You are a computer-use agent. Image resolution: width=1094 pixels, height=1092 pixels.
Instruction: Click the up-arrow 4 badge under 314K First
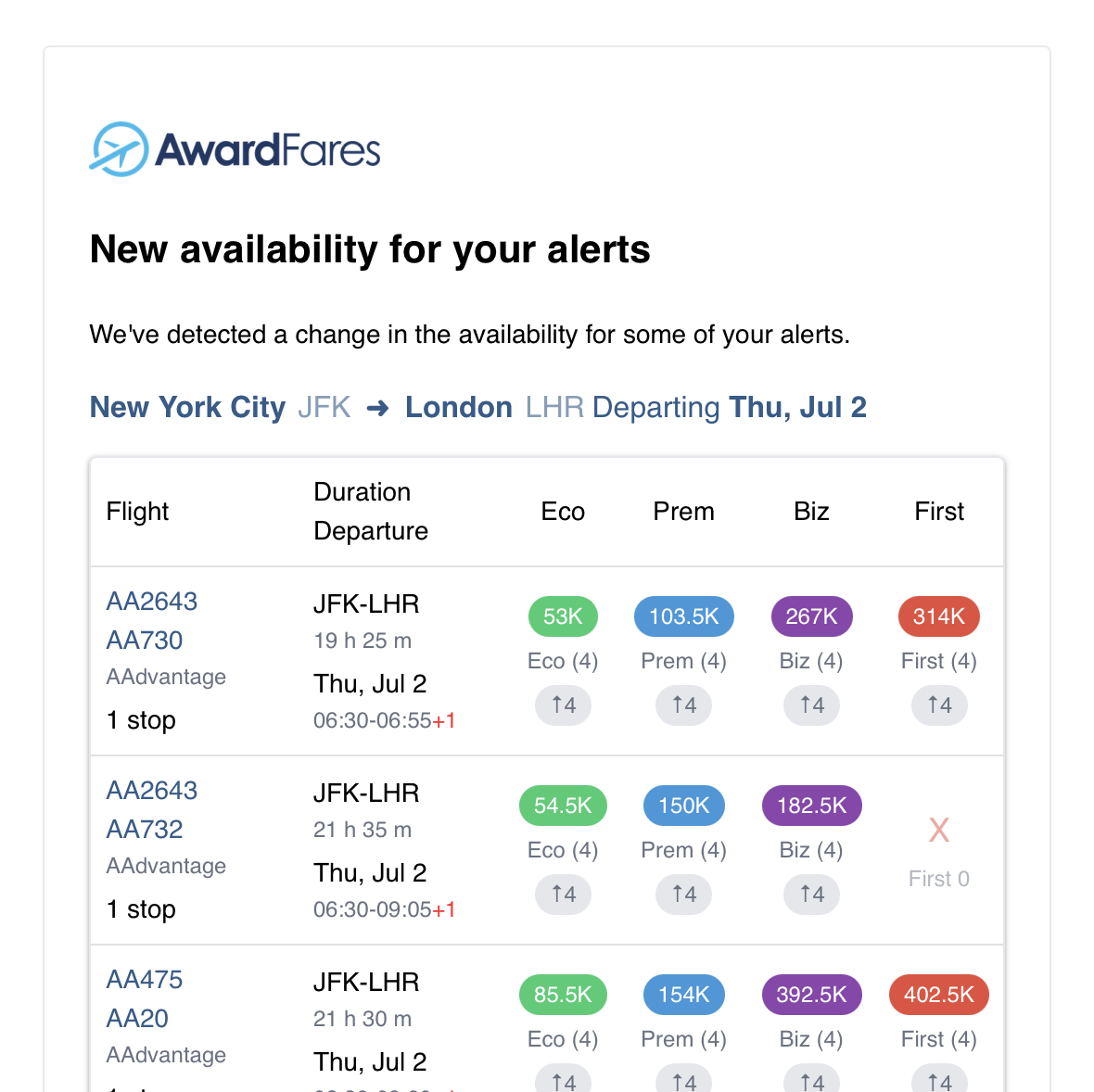point(939,705)
